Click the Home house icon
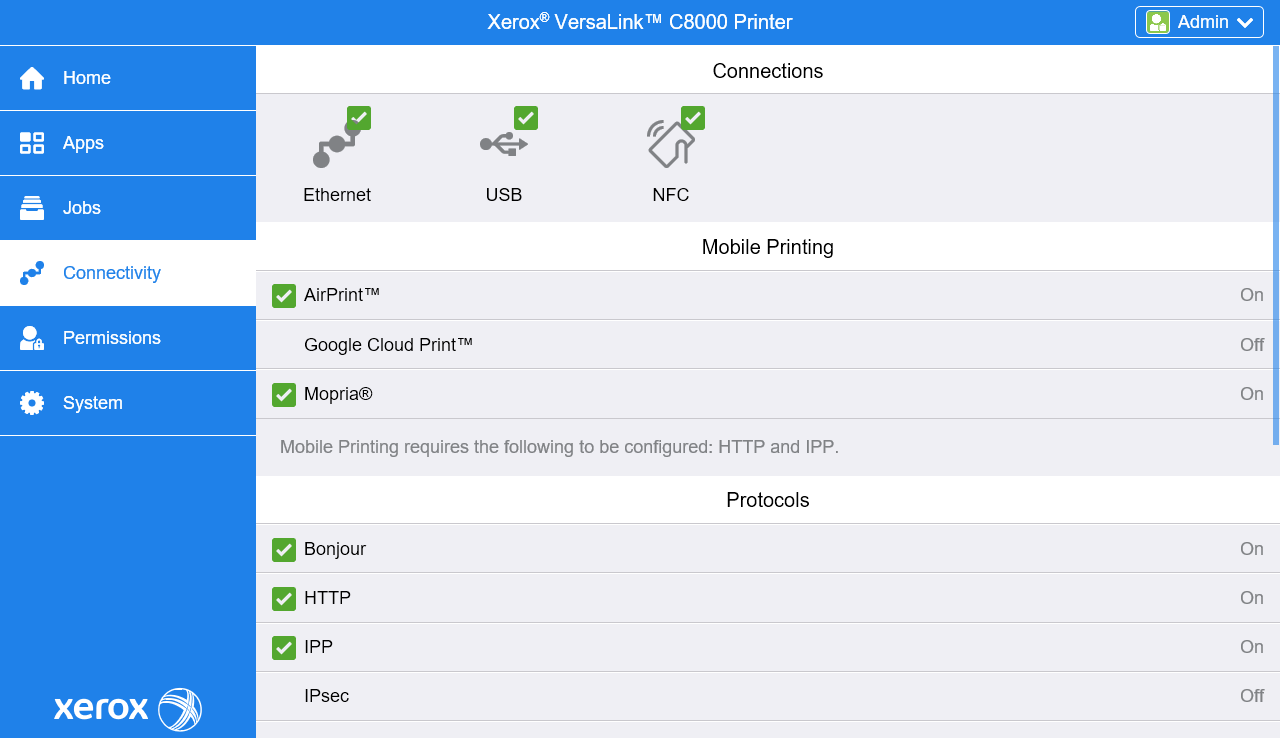1280x738 pixels. (32, 78)
